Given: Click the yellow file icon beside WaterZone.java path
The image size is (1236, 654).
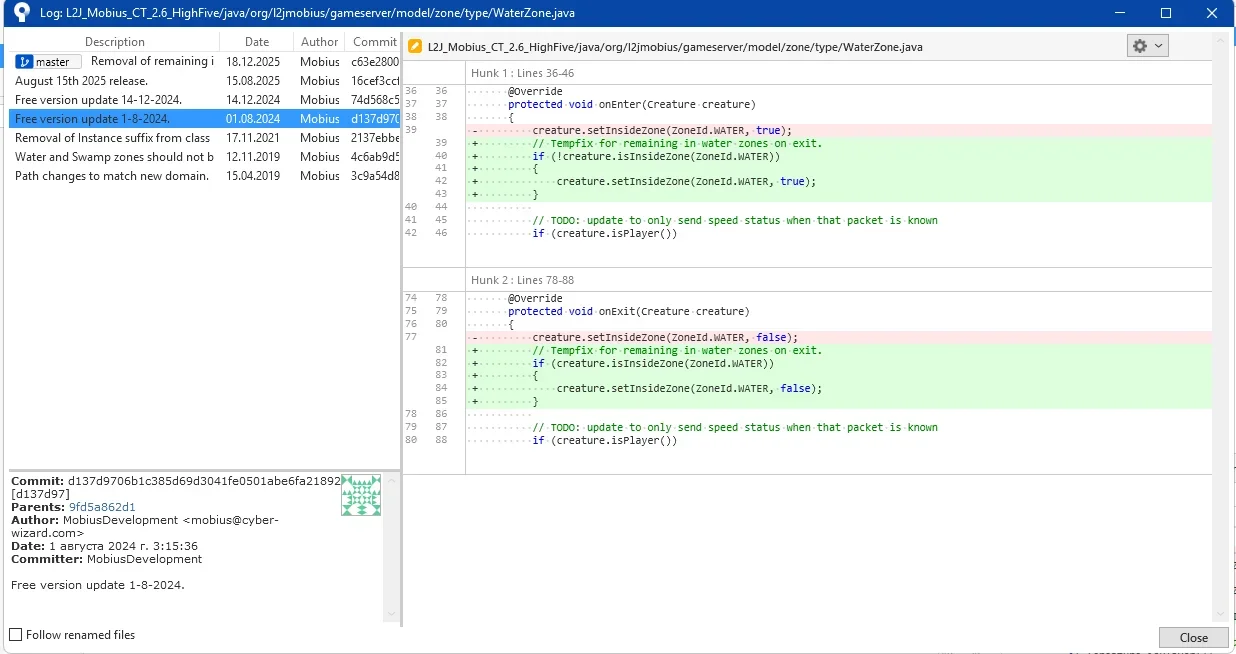Looking at the screenshot, I should click(x=415, y=47).
